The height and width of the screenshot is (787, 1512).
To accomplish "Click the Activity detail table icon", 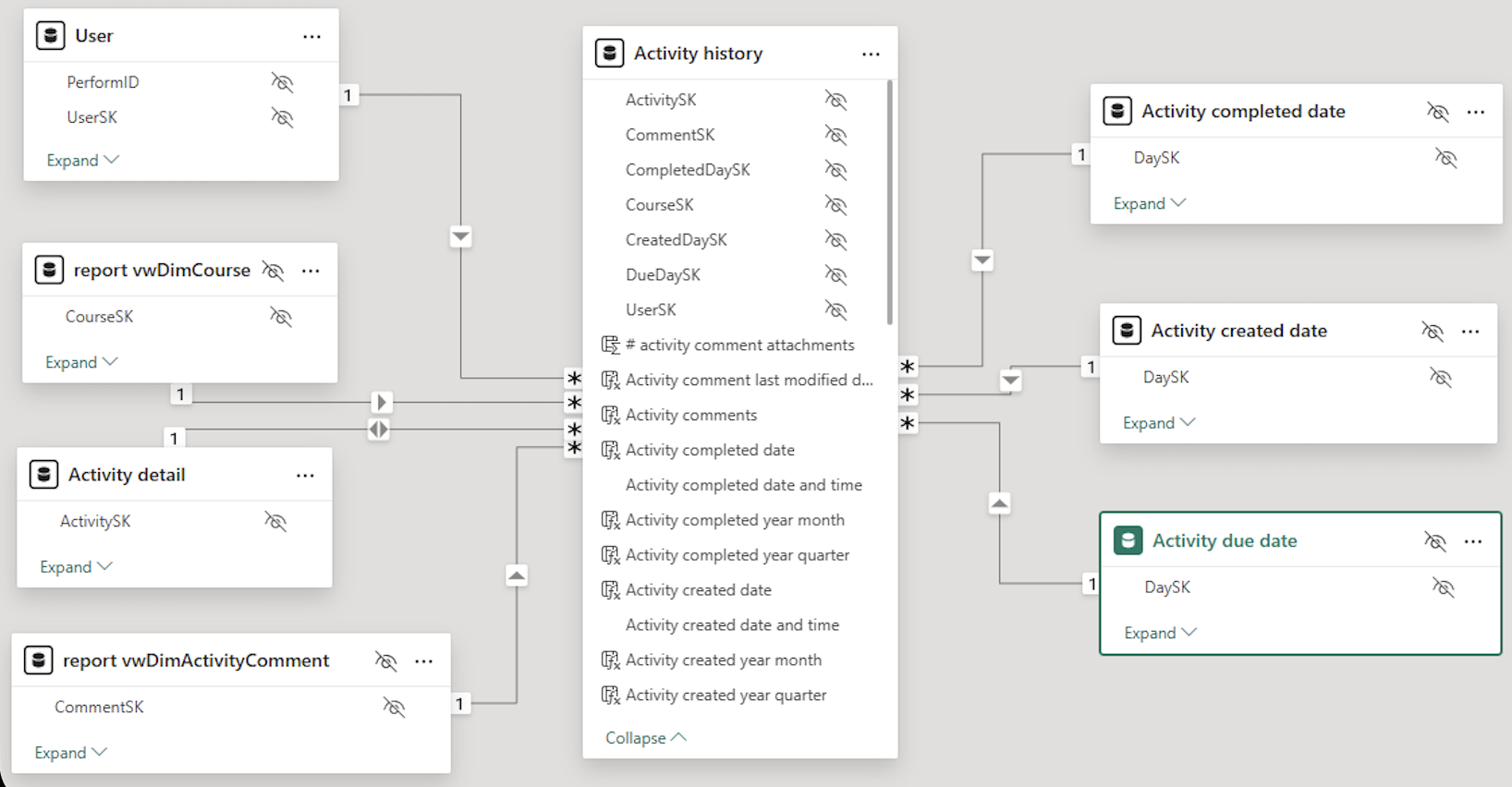I will pos(43,475).
